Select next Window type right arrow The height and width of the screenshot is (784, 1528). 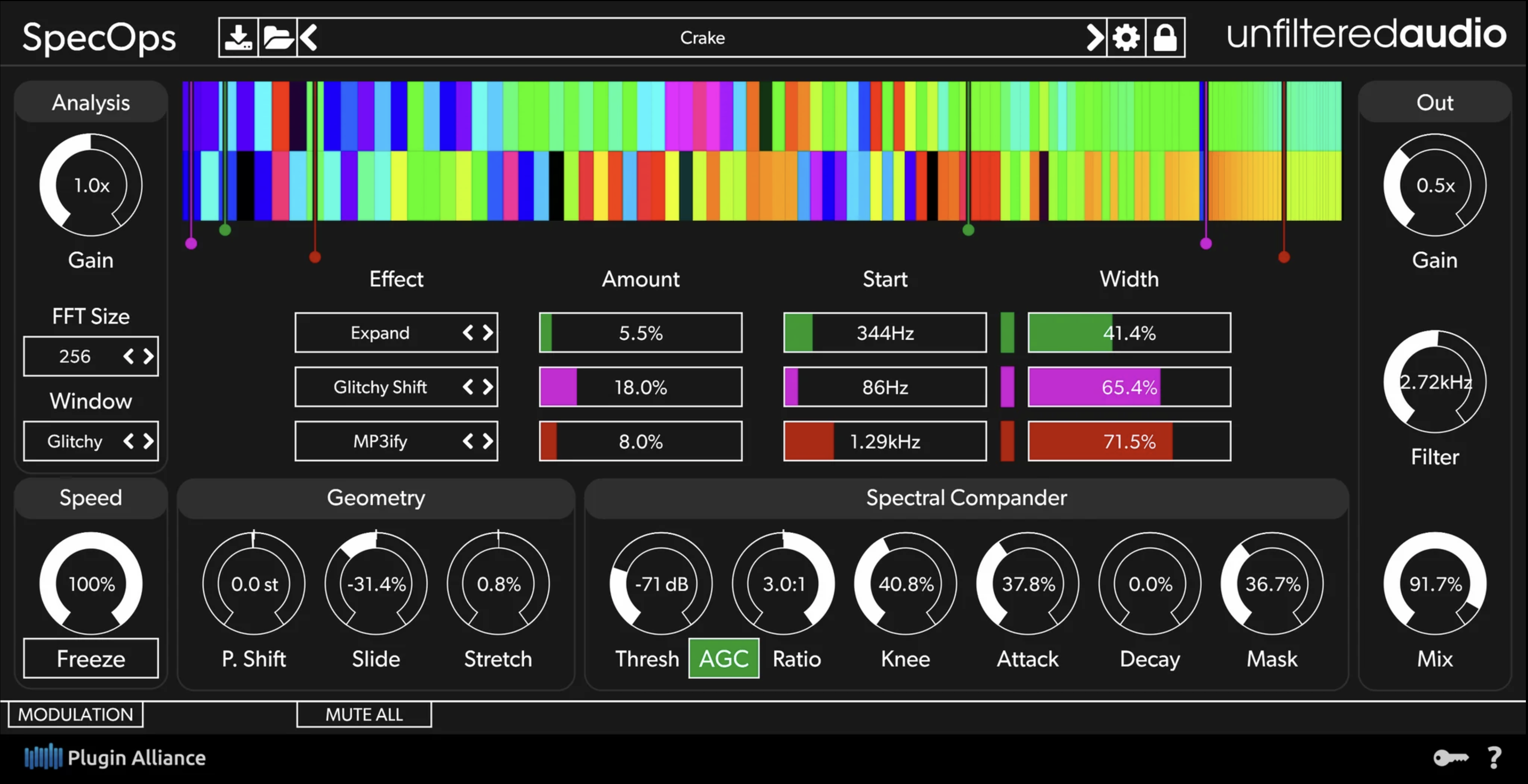click(148, 441)
